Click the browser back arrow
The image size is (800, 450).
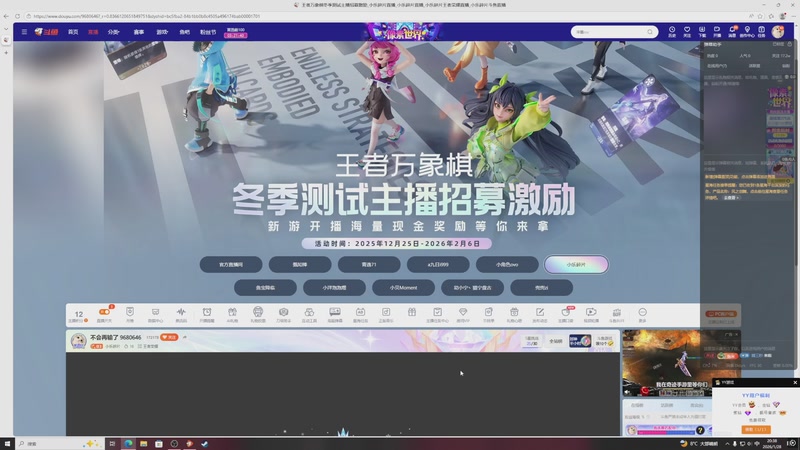coord(6,16)
